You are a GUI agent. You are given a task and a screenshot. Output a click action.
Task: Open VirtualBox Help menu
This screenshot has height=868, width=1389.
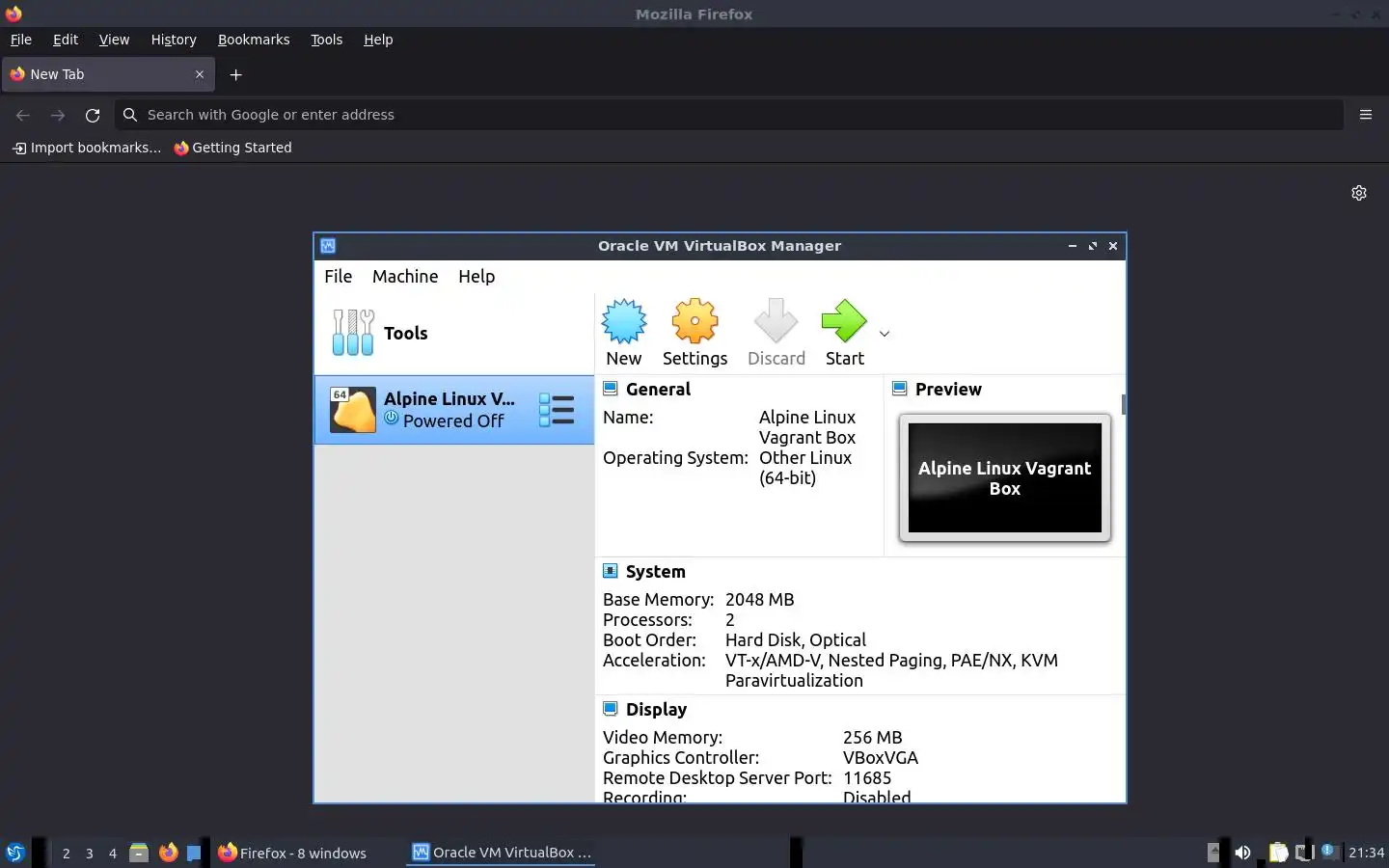click(477, 276)
